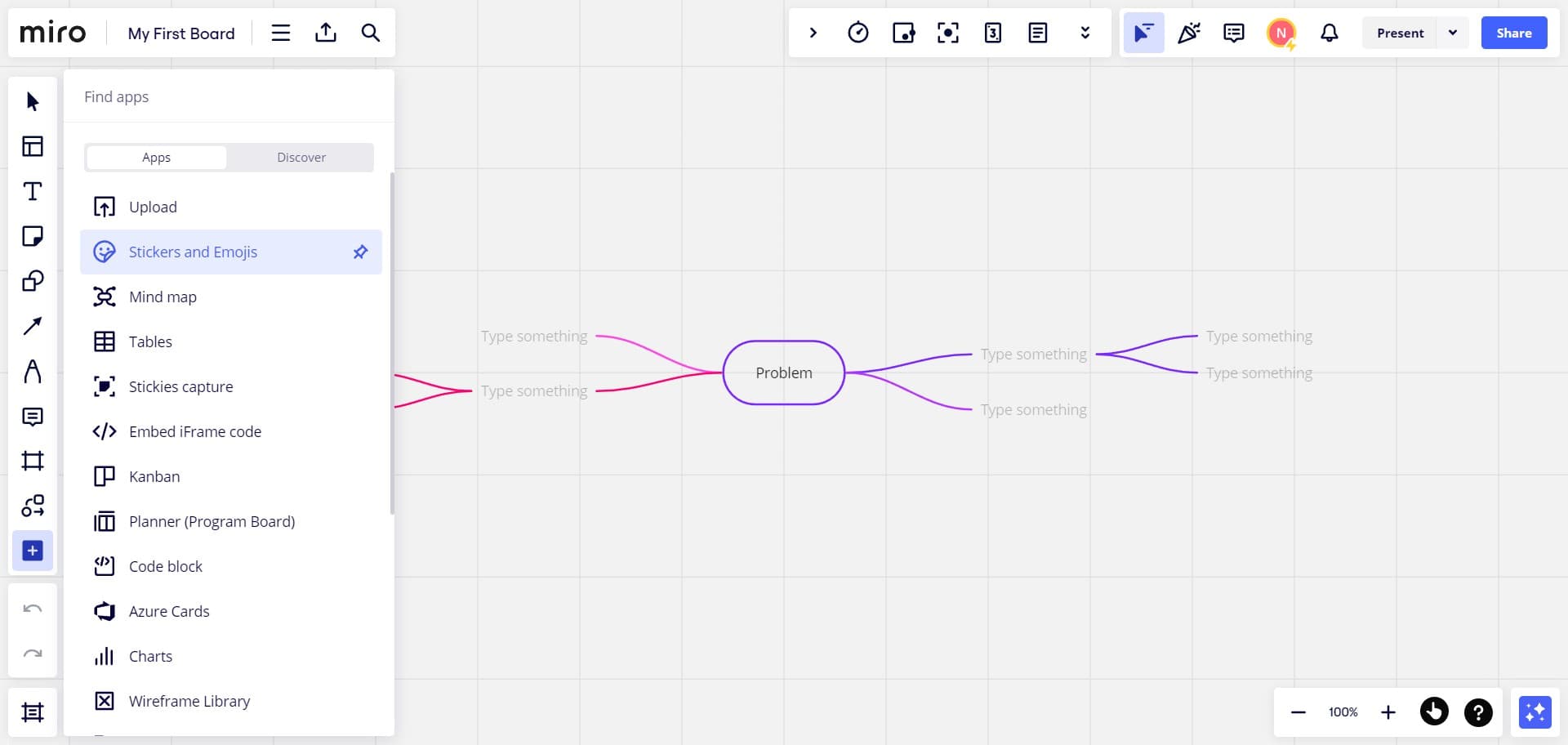Click the Share button

[x=1514, y=33]
